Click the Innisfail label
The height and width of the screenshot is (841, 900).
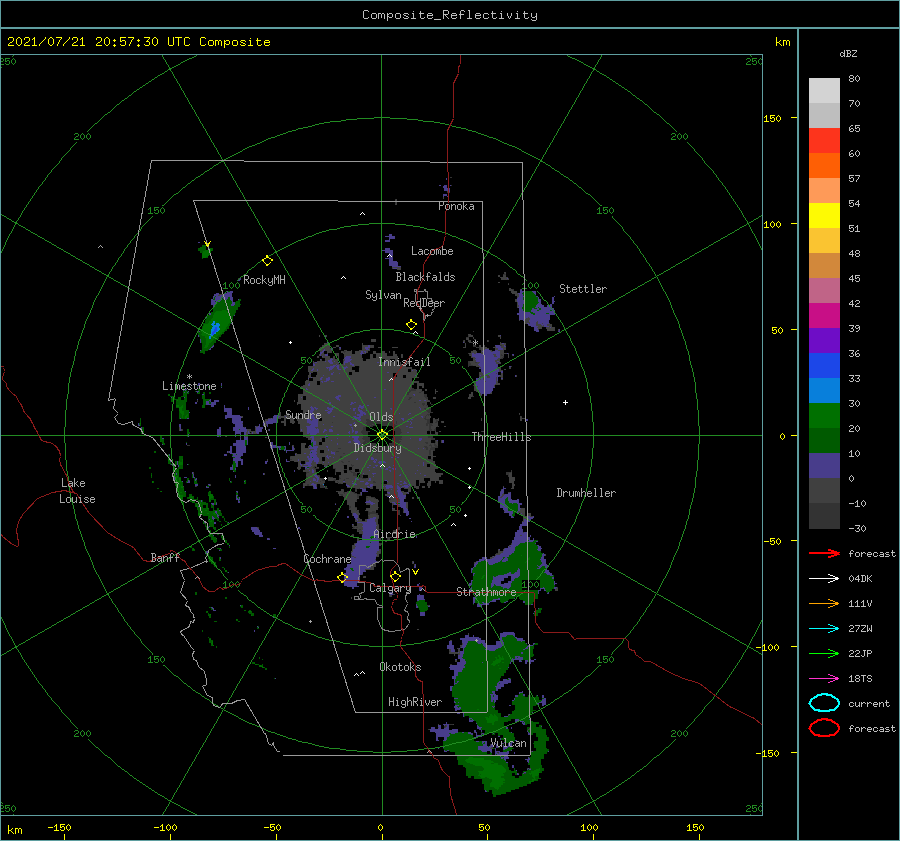click(404, 362)
